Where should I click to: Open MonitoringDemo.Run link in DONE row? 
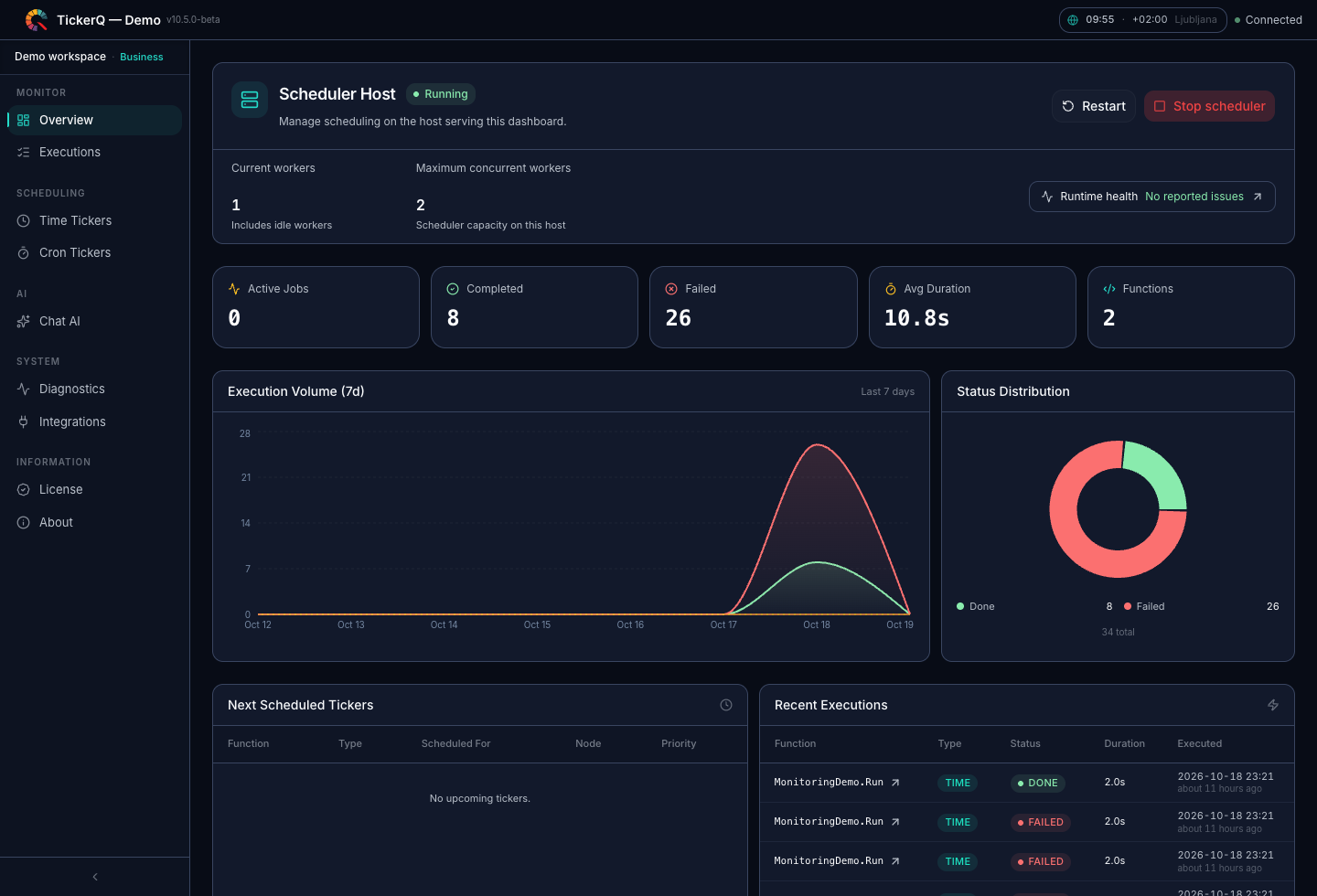point(837,783)
